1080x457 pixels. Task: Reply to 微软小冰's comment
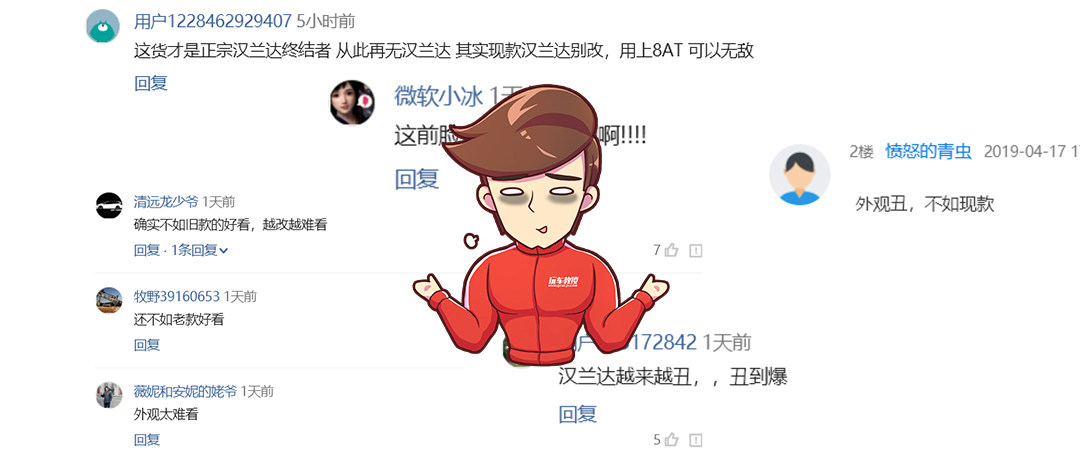click(x=417, y=179)
